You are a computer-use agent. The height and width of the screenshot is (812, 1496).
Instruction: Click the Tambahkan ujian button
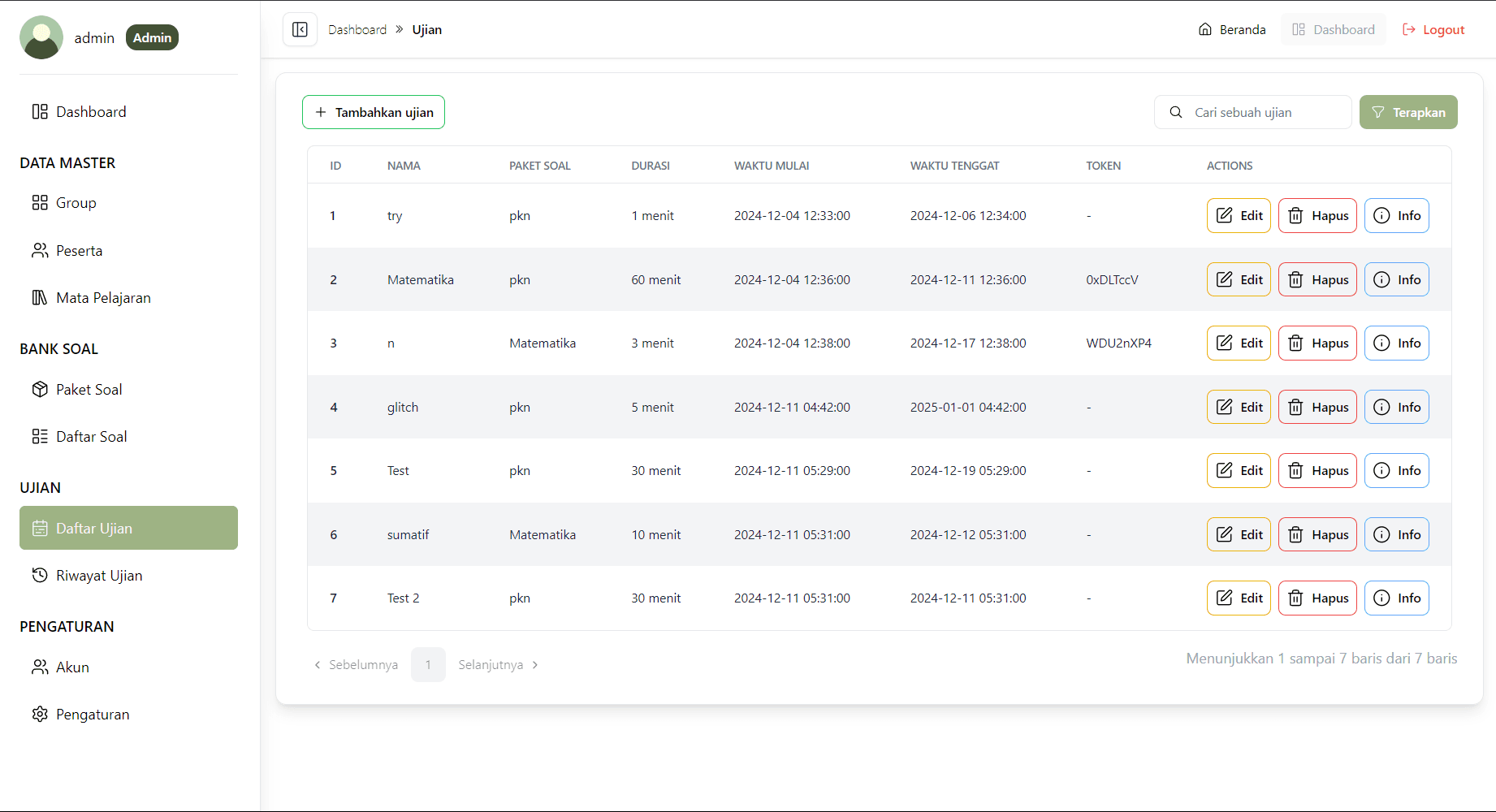click(374, 112)
